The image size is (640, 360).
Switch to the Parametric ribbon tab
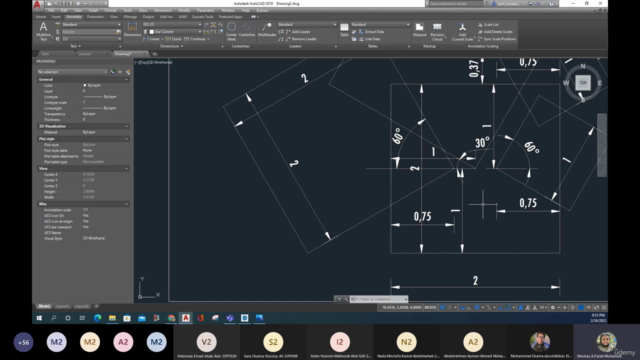pyautogui.click(x=96, y=17)
